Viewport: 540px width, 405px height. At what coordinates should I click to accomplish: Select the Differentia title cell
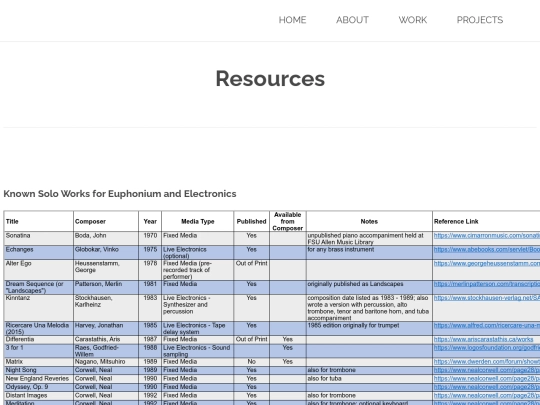(39, 340)
